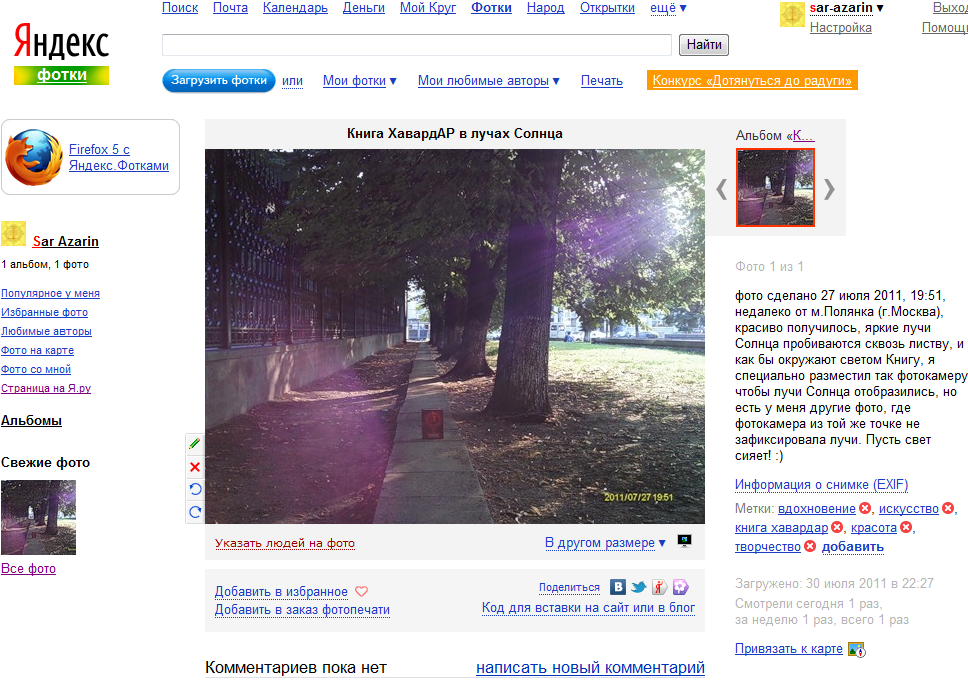Click the Firefox icon in the sidebar banner
This screenshot has height=682, width=968.
coord(34,157)
